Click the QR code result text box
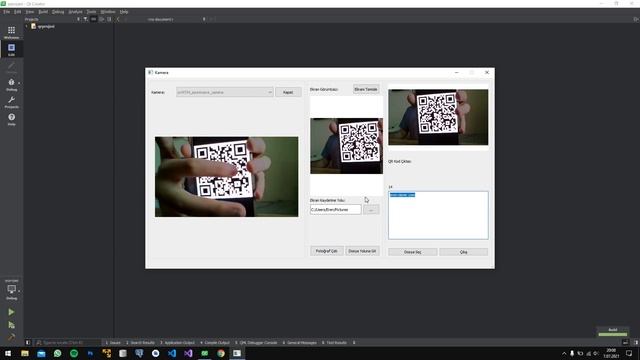Viewport: 640px width, 360px height. coord(438,215)
